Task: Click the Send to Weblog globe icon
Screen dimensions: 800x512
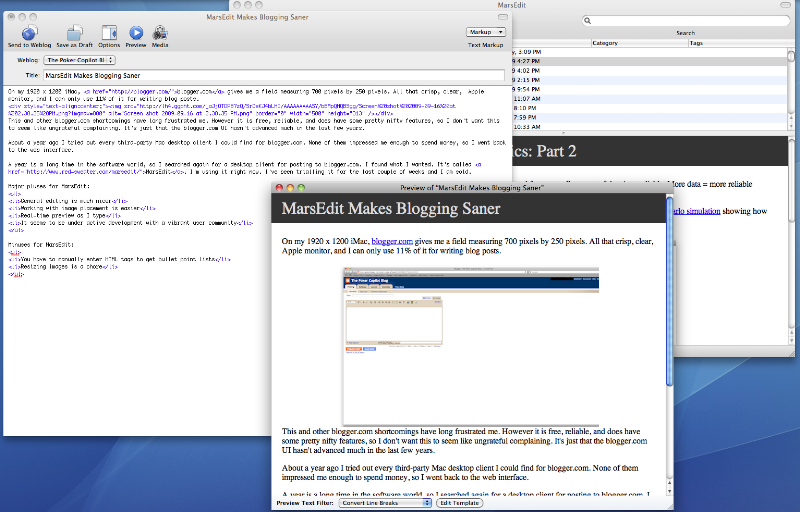Action: tap(29, 33)
